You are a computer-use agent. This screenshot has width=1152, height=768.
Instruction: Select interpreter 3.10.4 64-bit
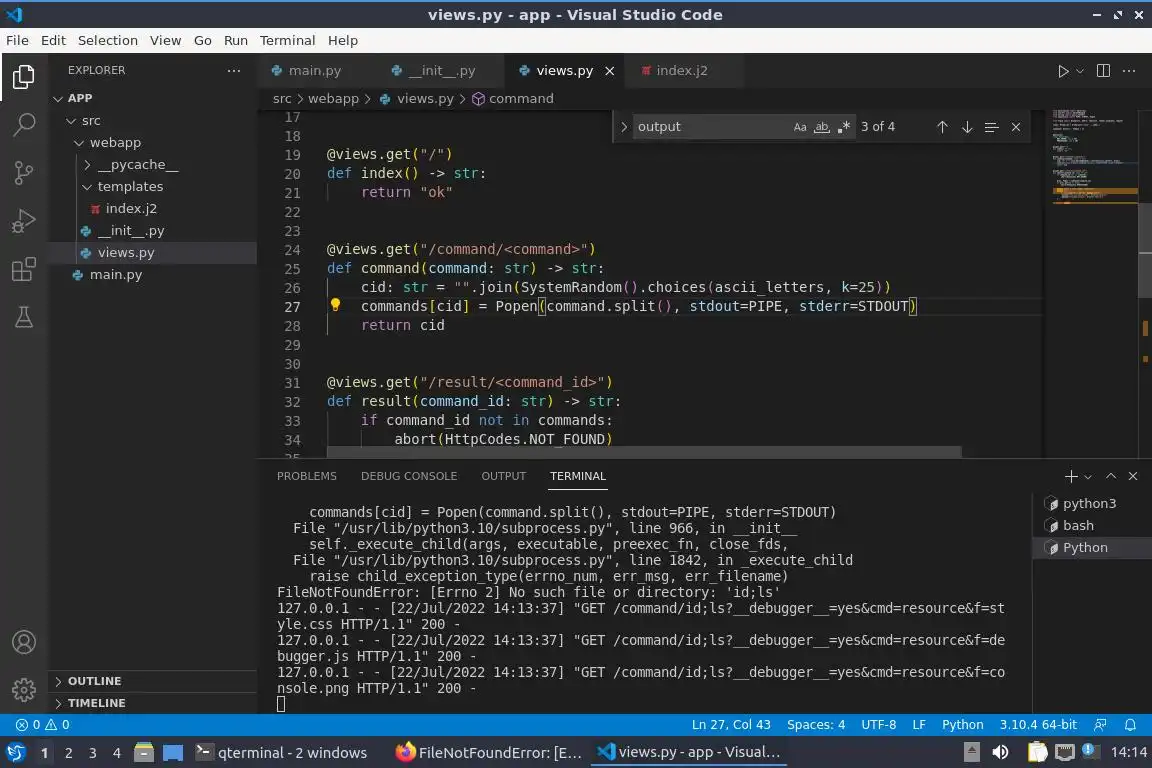coord(1037,725)
